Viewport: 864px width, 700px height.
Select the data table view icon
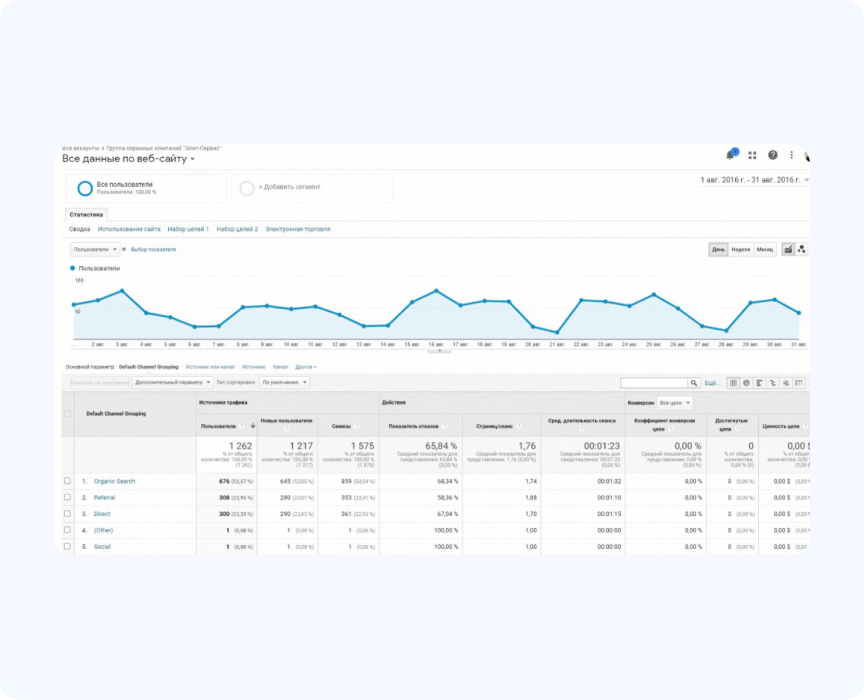pyautogui.click(x=733, y=383)
